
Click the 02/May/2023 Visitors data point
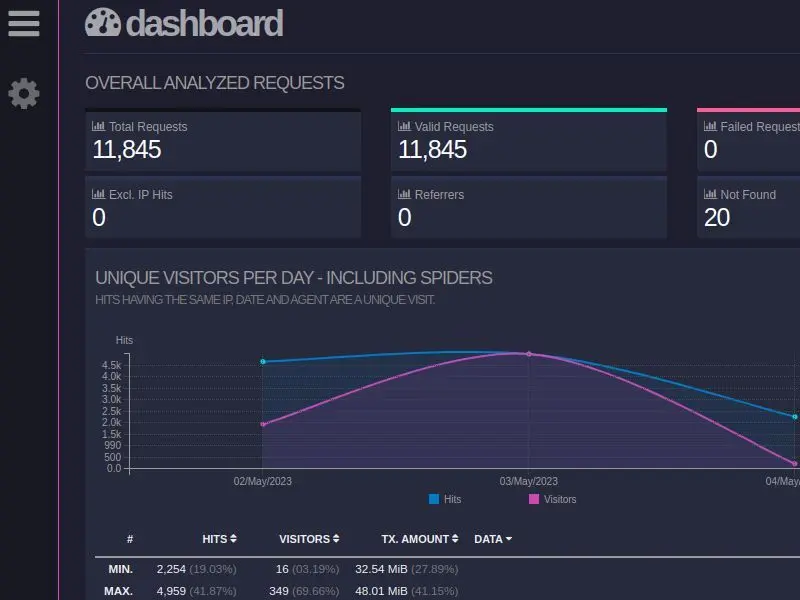pos(263,424)
